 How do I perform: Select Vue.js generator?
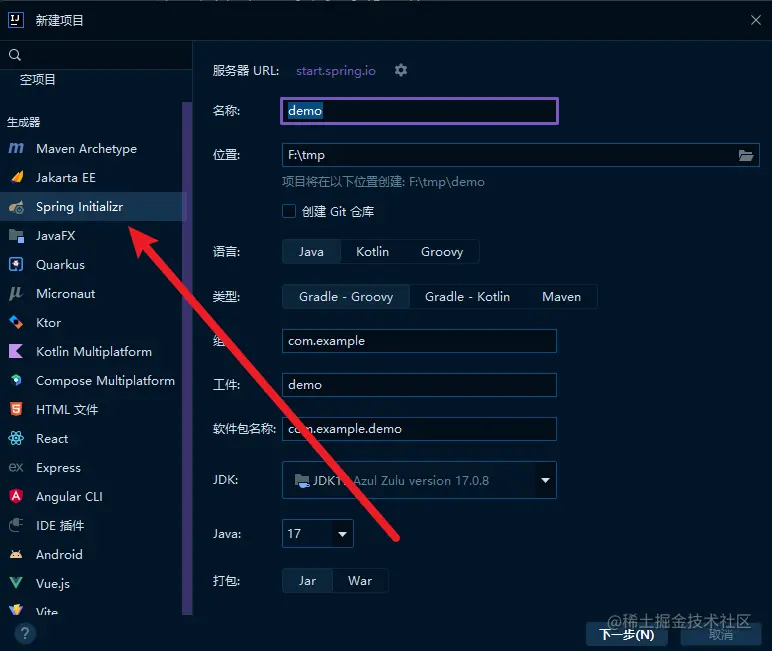click(93, 583)
